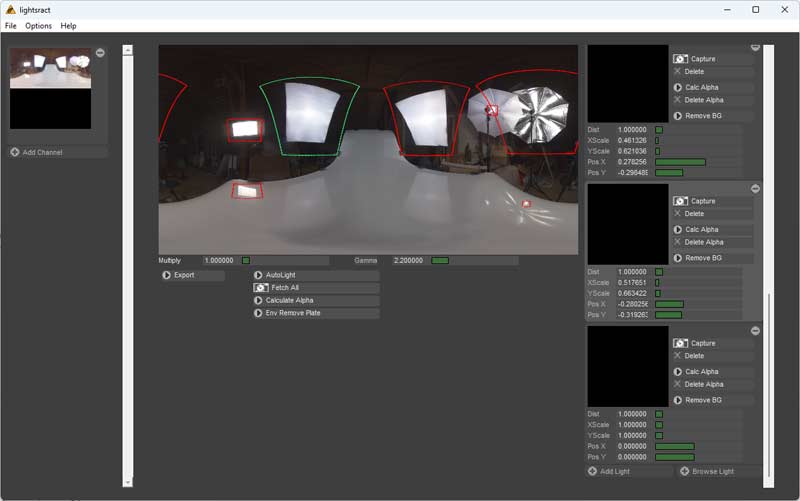Click the Gamma value field

[409, 260]
